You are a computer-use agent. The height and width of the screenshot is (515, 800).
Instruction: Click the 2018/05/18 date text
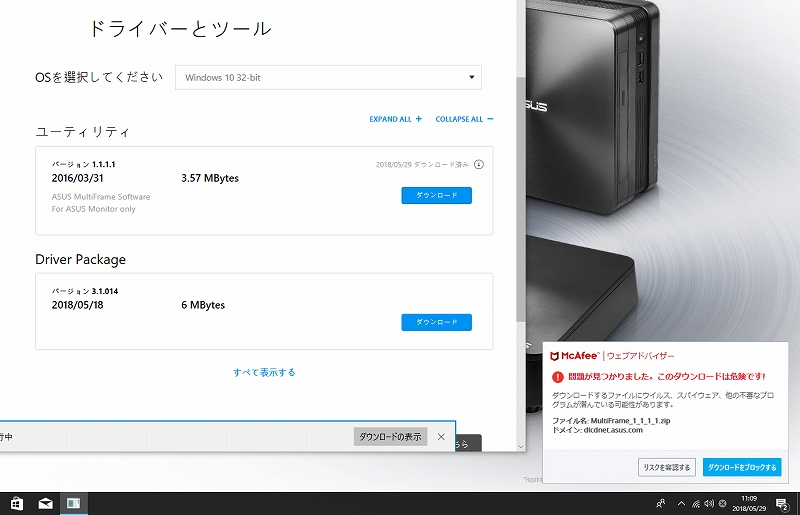click(x=78, y=305)
